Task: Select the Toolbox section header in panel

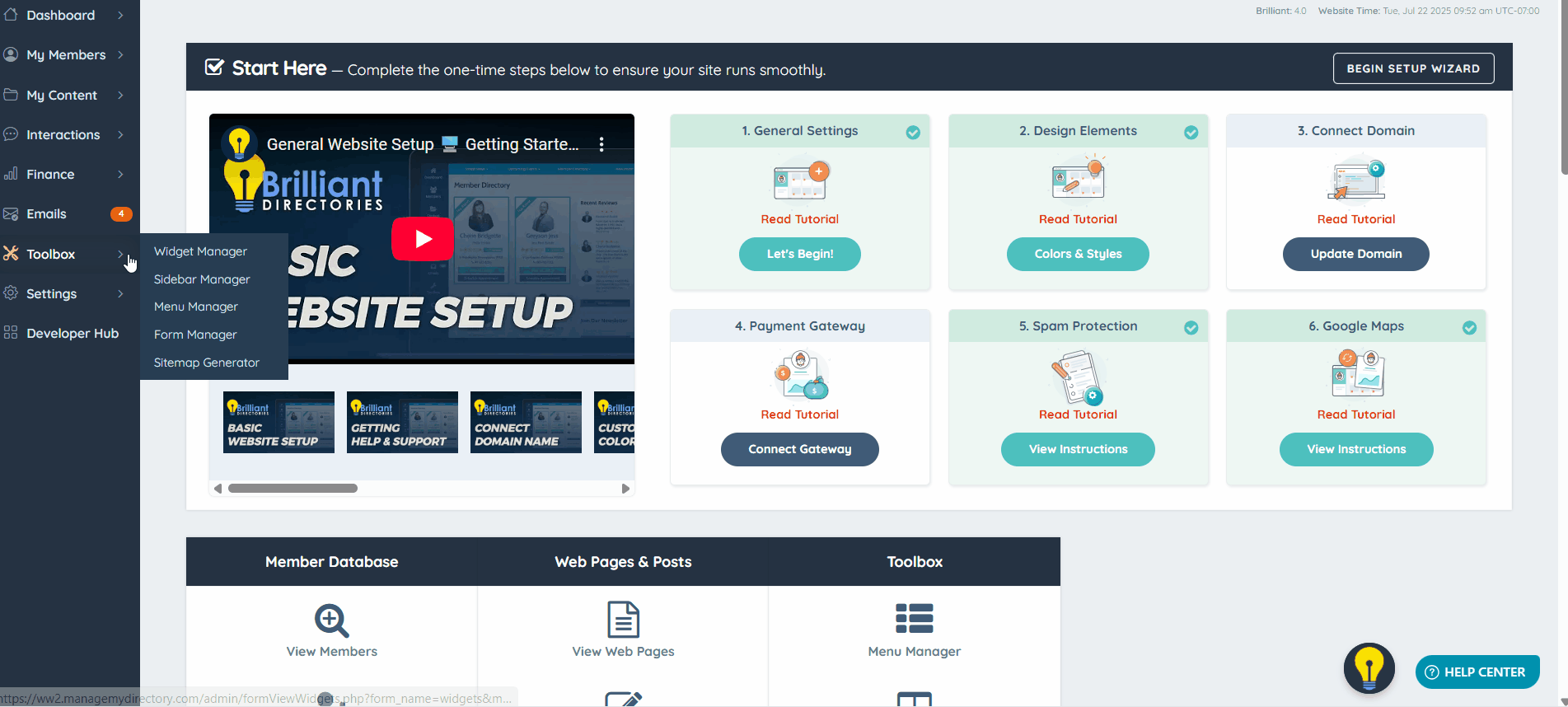Action: pyautogui.click(x=915, y=562)
